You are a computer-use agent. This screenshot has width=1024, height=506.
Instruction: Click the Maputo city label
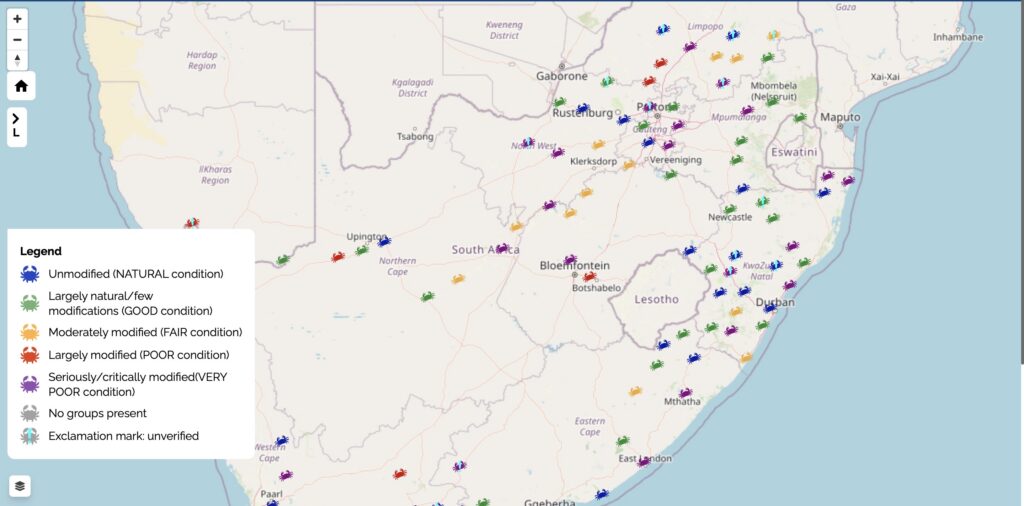click(x=840, y=117)
